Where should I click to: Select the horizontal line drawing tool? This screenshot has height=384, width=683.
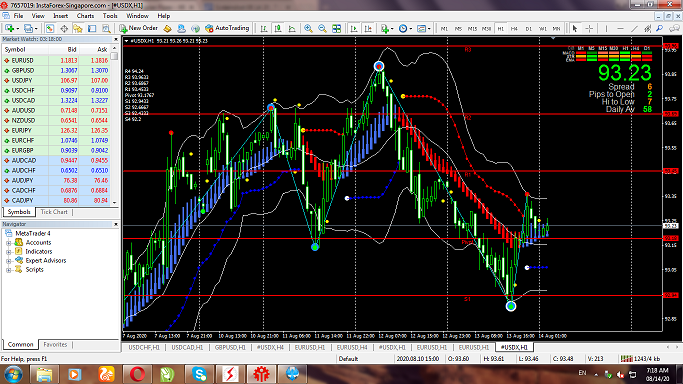620,28
